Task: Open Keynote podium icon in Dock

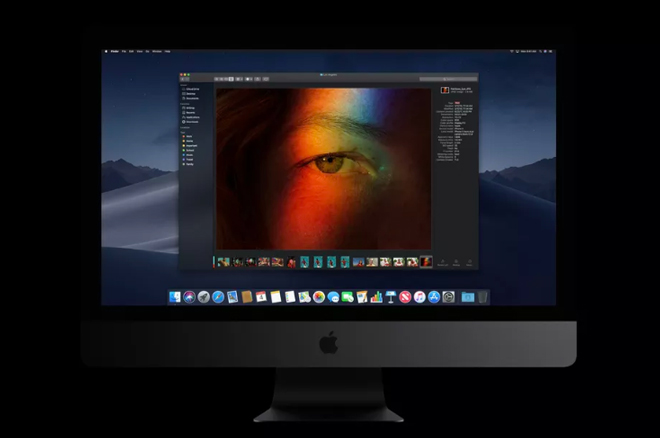Action: [x=391, y=297]
